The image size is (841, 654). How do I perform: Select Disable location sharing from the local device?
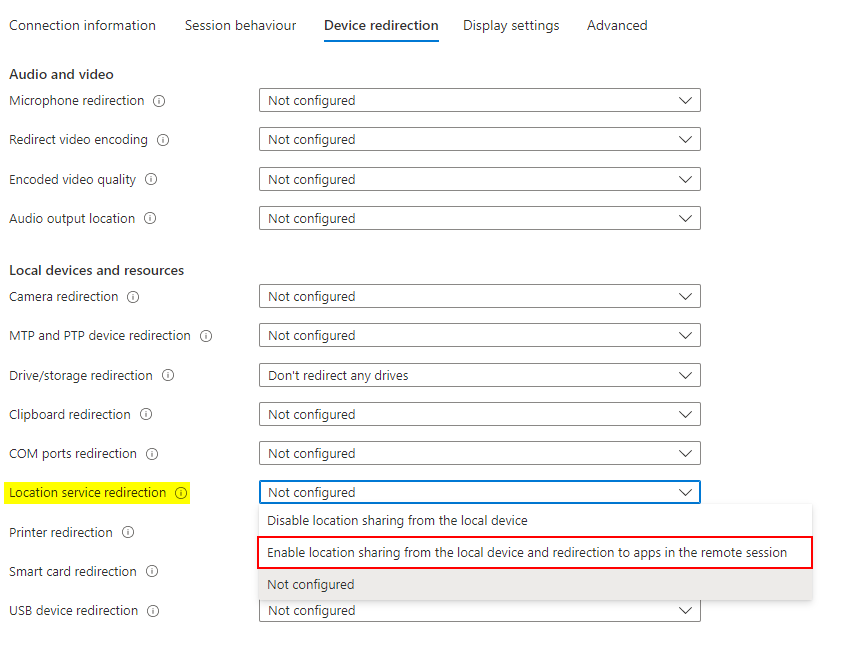pyautogui.click(x=397, y=521)
